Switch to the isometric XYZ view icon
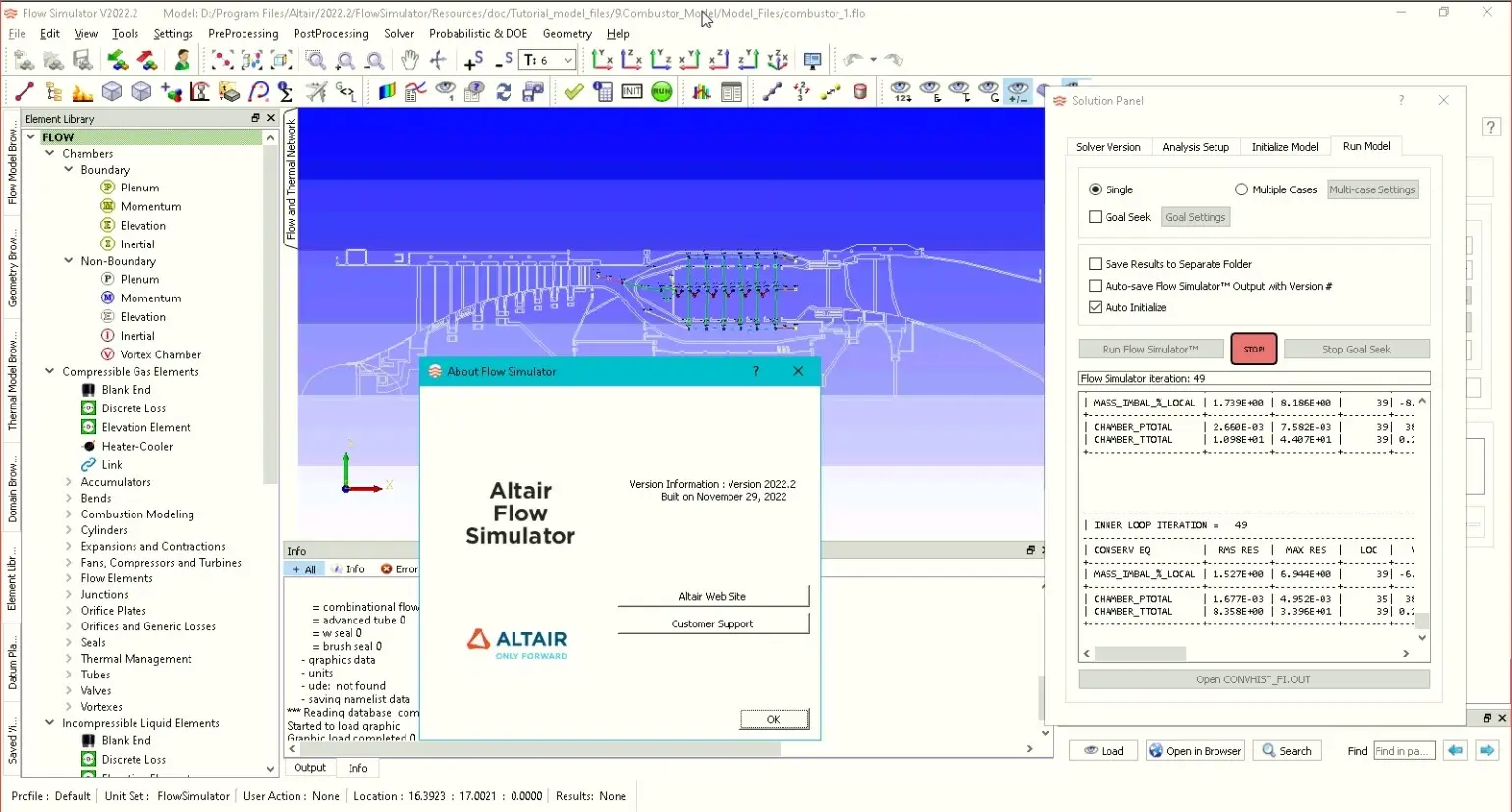 pos(778,61)
